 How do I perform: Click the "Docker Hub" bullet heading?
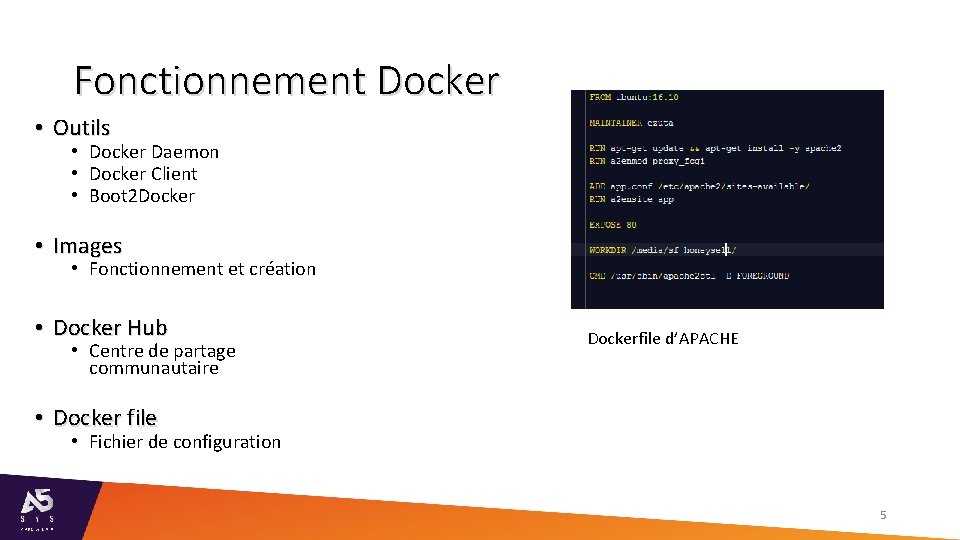[x=110, y=328]
